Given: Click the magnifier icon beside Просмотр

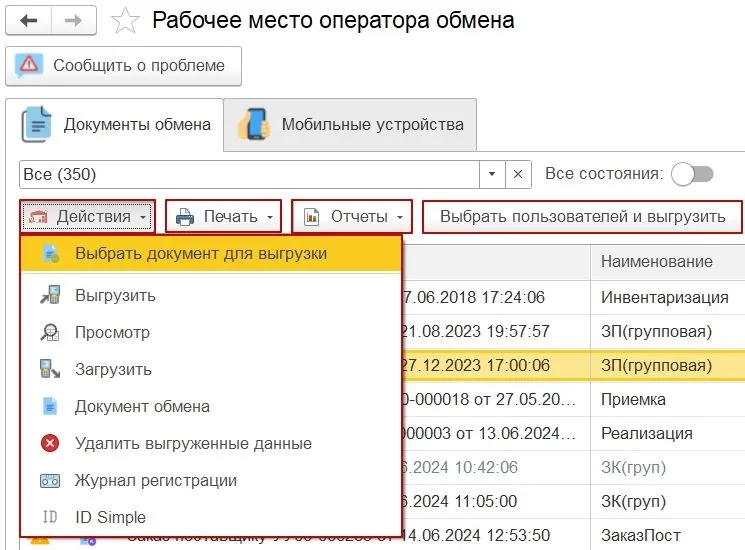Looking at the screenshot, I should [x=50, y=333].
